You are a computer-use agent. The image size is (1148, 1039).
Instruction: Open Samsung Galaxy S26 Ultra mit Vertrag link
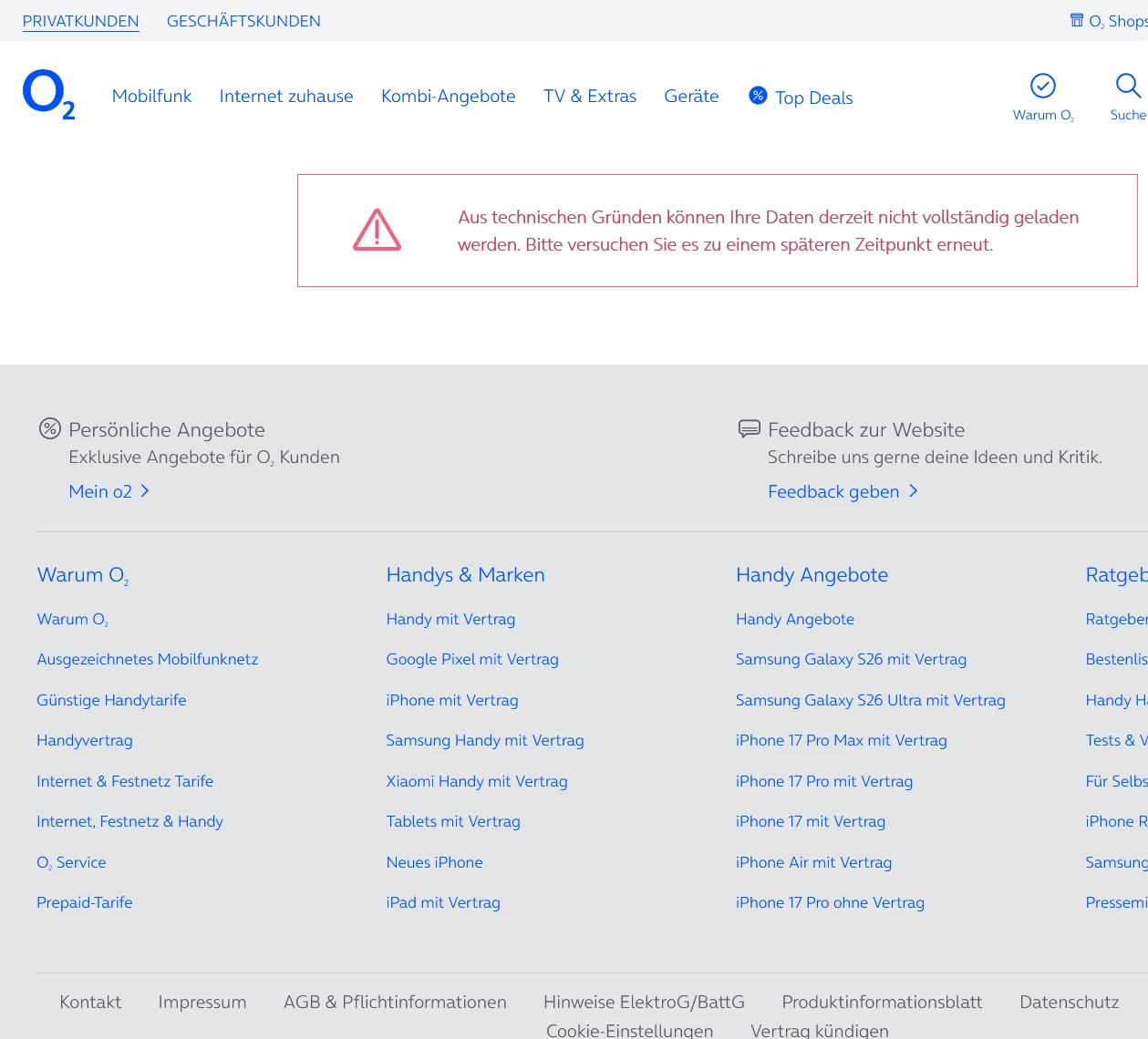[871, 700]
